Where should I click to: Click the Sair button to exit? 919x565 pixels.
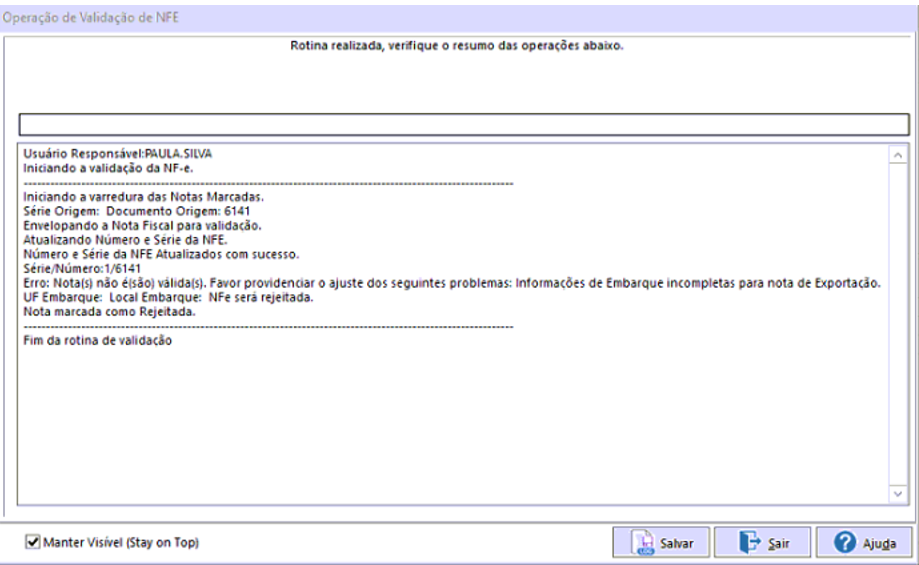coord(763,543)
